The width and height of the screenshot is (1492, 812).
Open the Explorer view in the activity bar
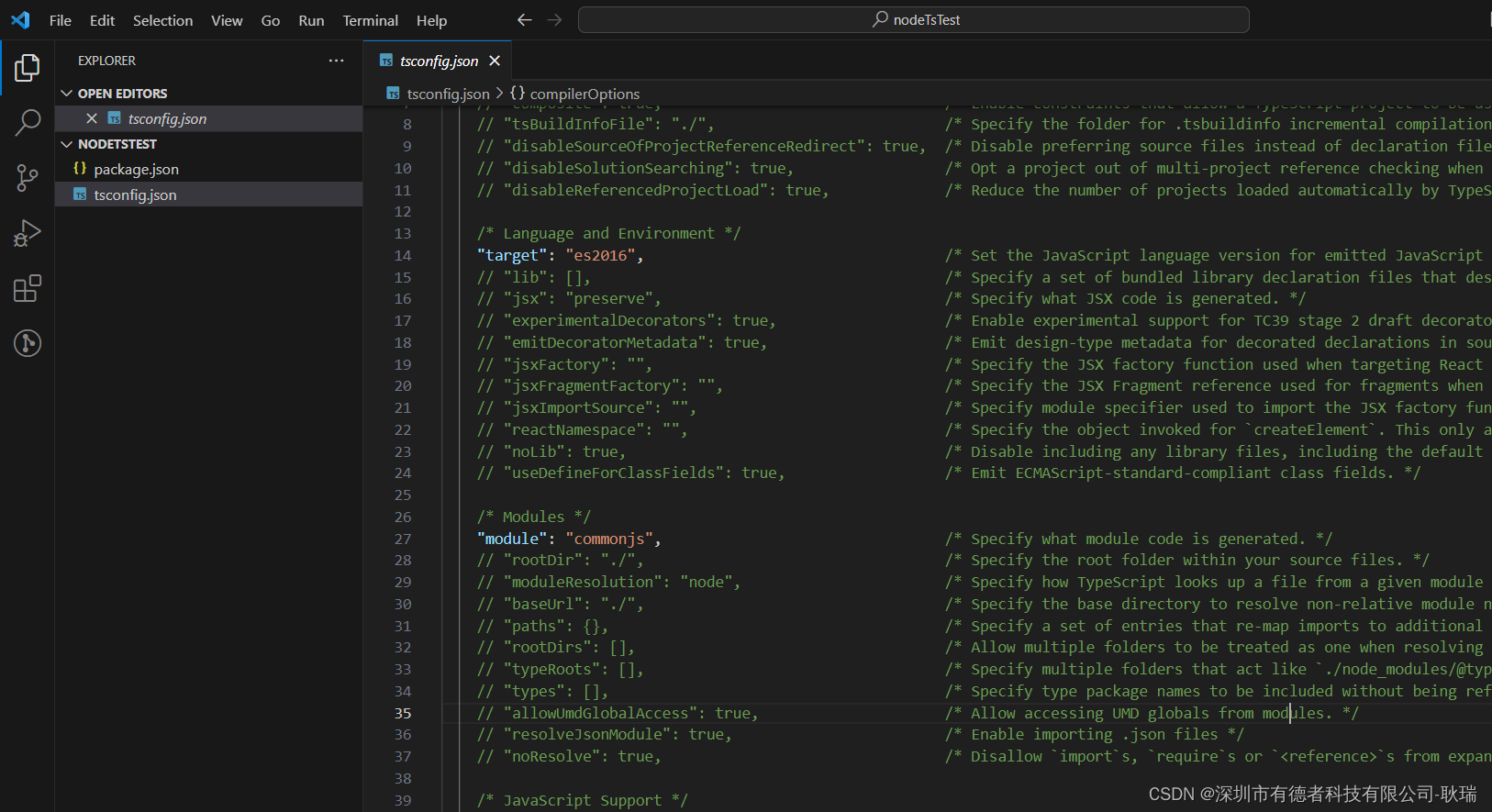pyautogui.click(x=28, y=67)
